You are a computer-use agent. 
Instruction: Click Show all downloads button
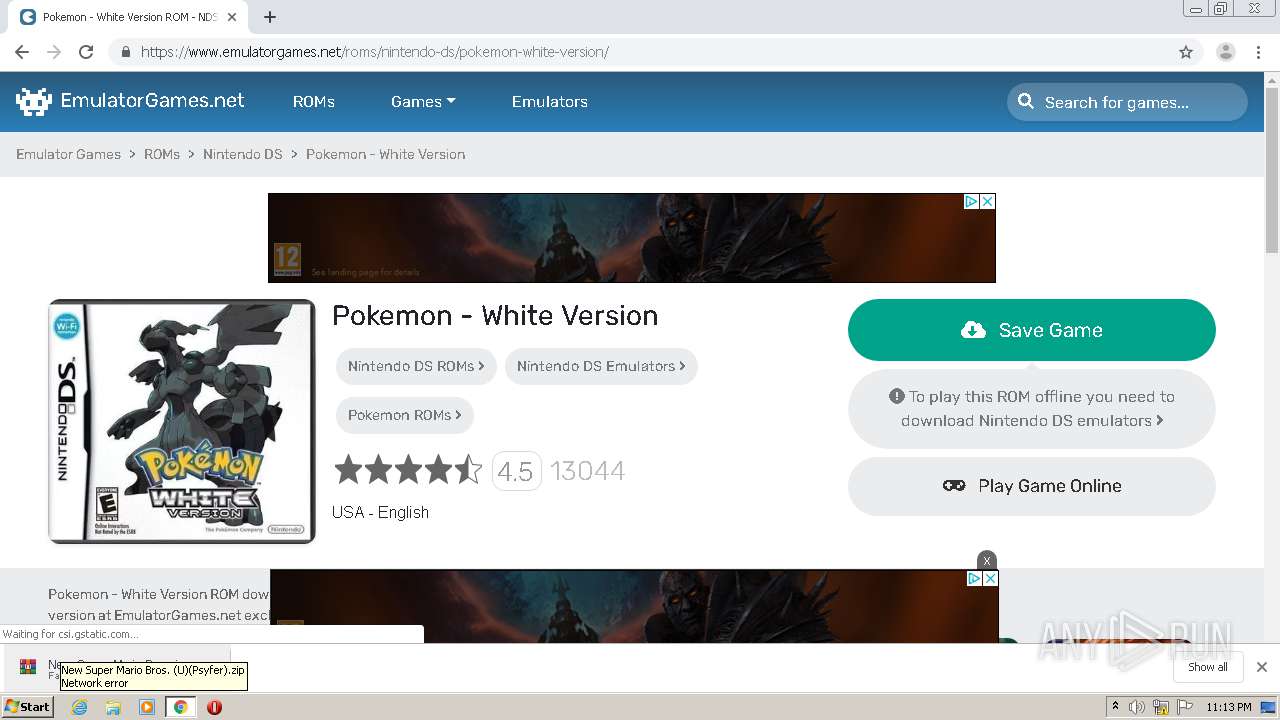click(1208, 667)
